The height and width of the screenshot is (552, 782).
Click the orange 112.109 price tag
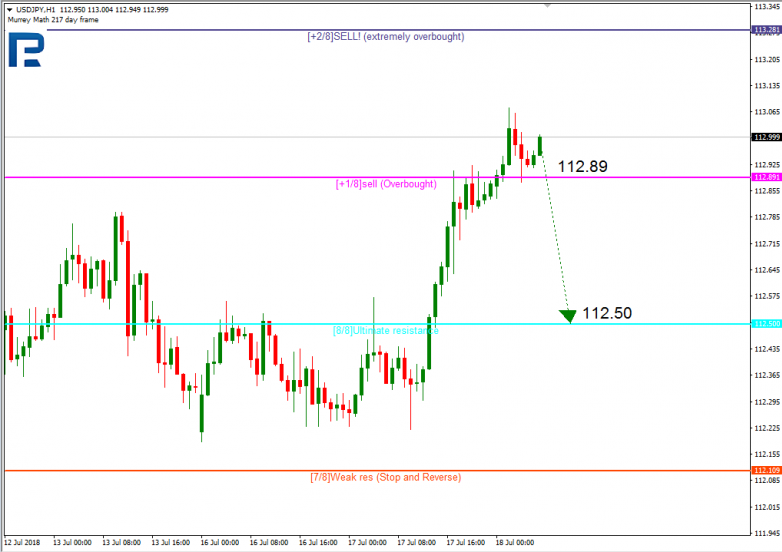point(767,470)
